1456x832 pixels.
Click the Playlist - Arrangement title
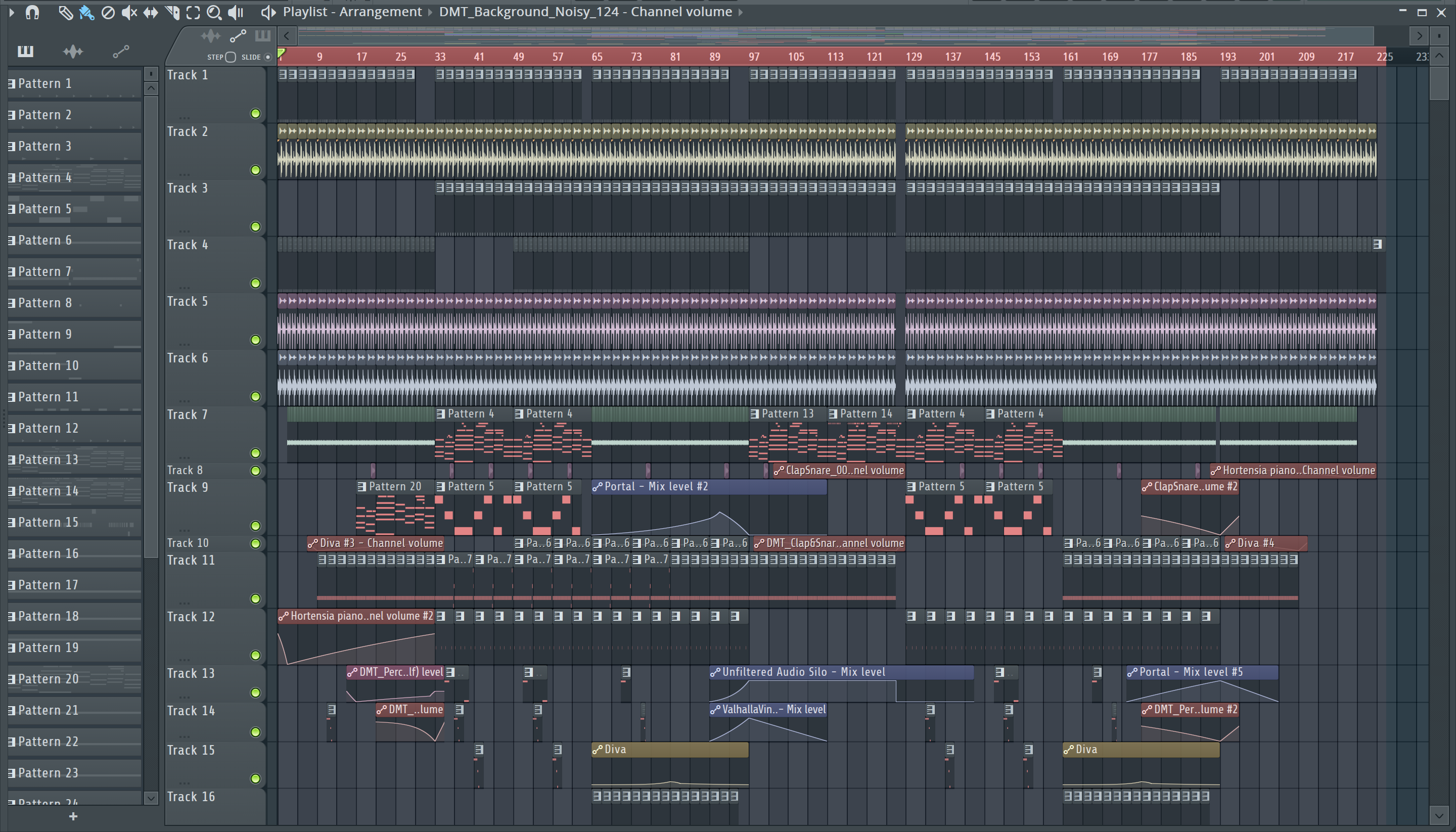pos(352,12)
